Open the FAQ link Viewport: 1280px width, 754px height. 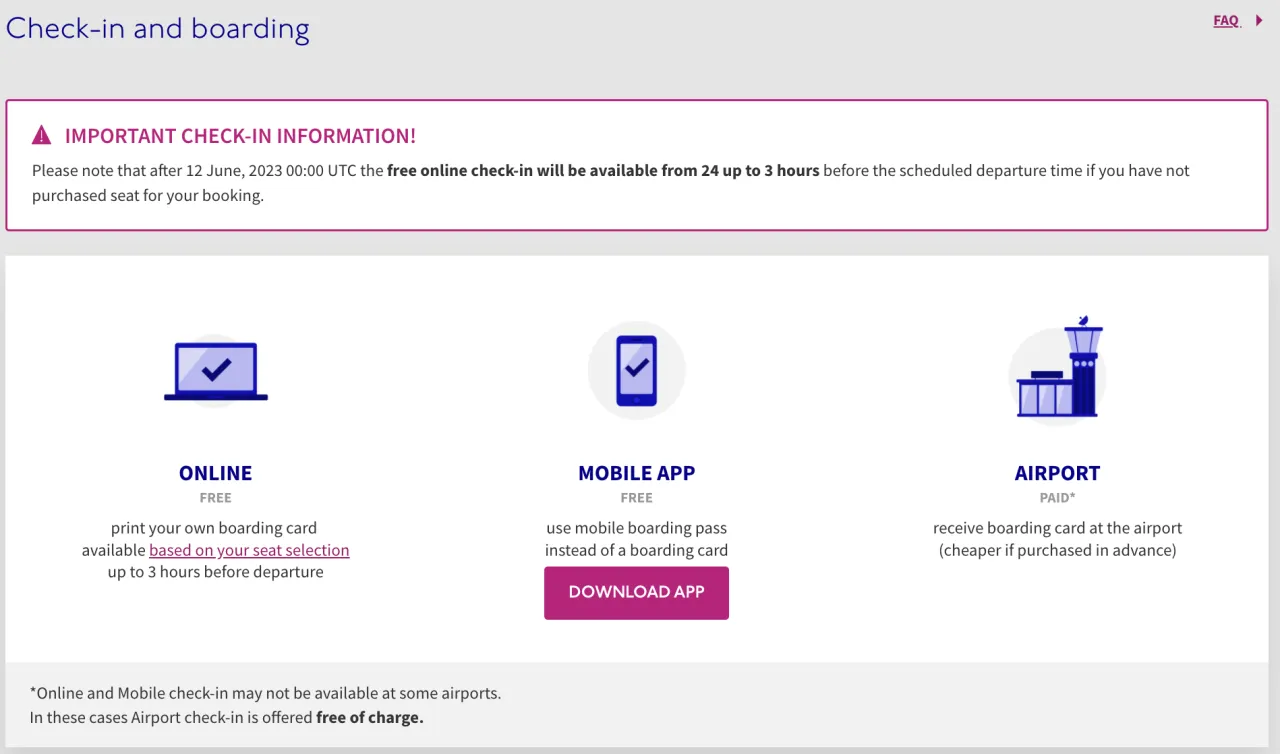(1226, 20)
